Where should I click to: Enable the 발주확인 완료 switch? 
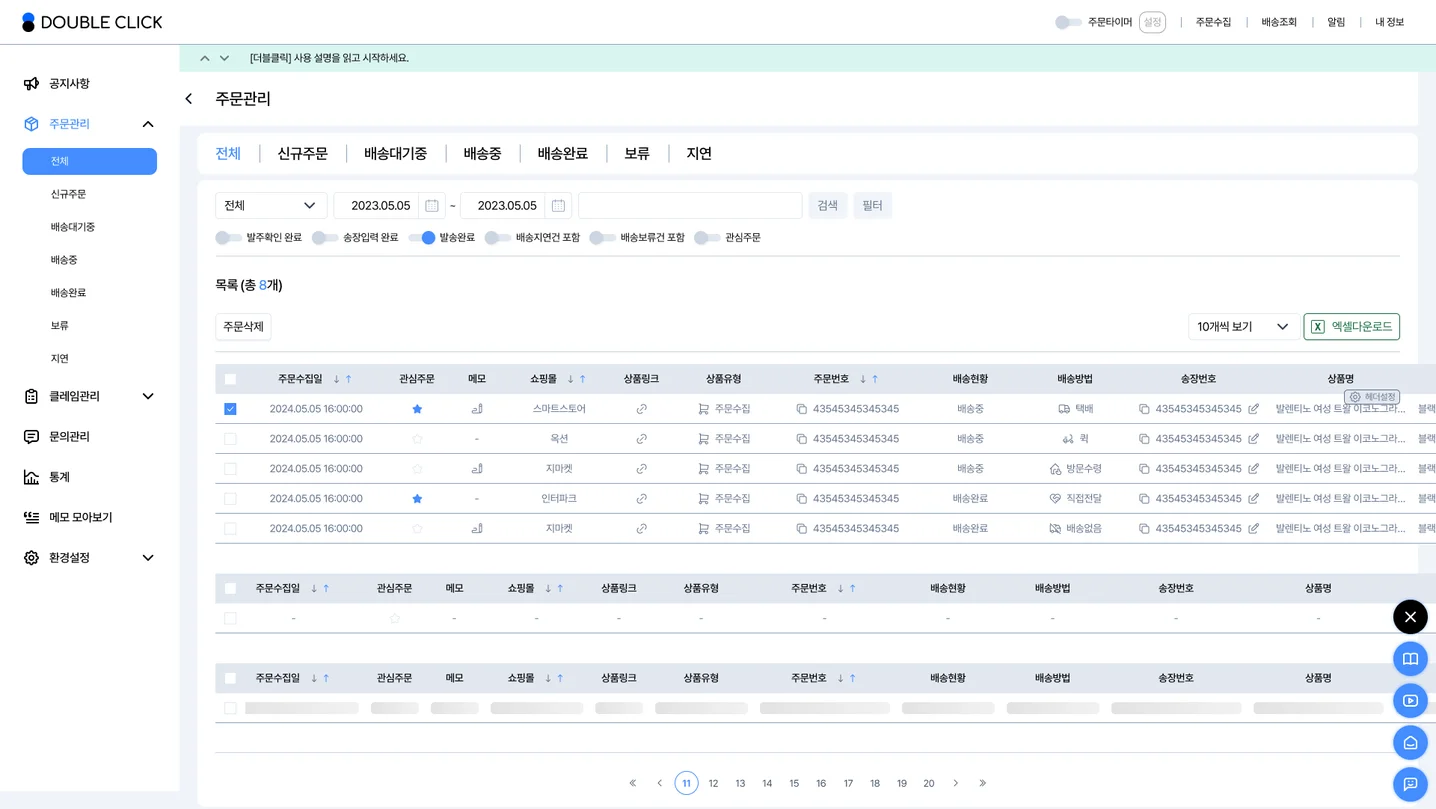pyautogui.click(x=228, y=238)
